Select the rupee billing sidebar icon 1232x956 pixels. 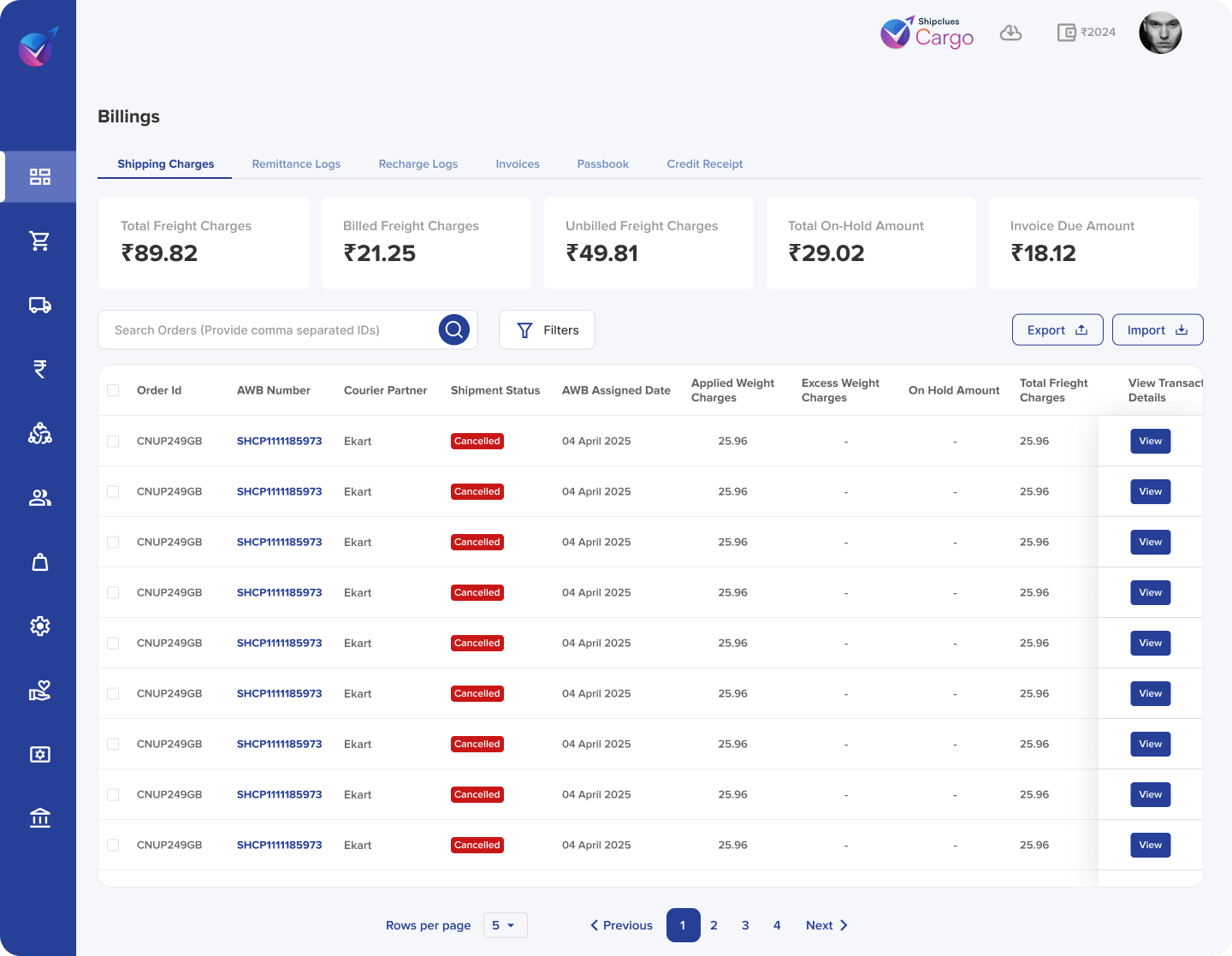pyautogui.click(x=39, y=369)
